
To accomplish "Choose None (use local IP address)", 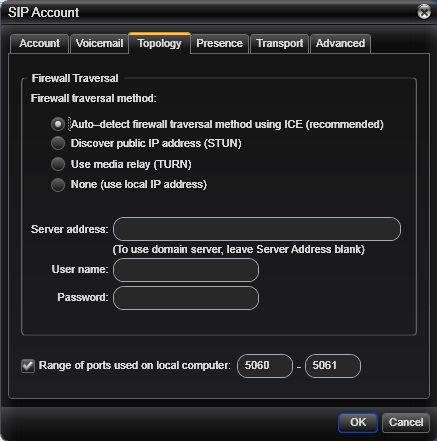I will pyautogui.click(x=58, y=184).
